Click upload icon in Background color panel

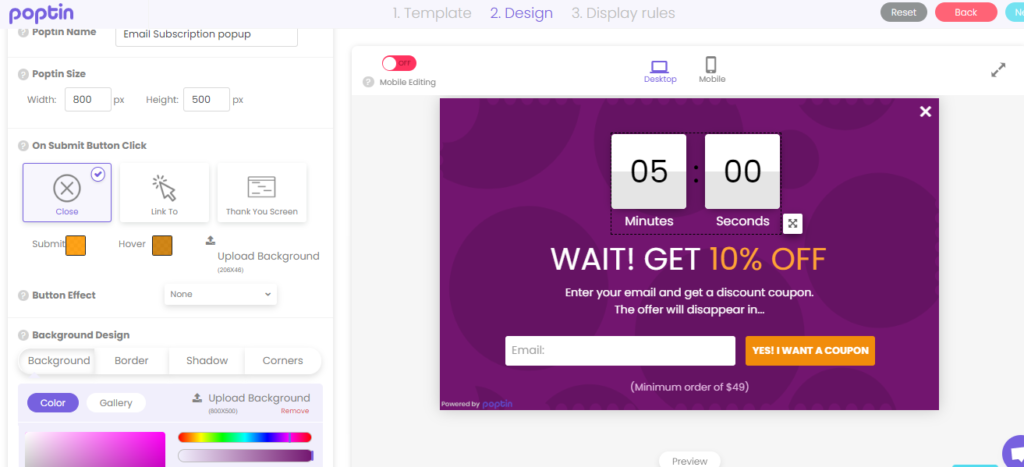[197, 398]
